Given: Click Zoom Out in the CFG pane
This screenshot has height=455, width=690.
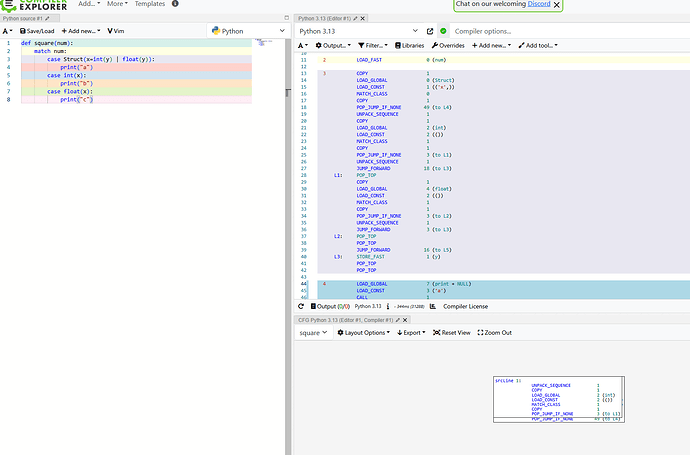Looking at the screenshot, I should click(495, 333).
